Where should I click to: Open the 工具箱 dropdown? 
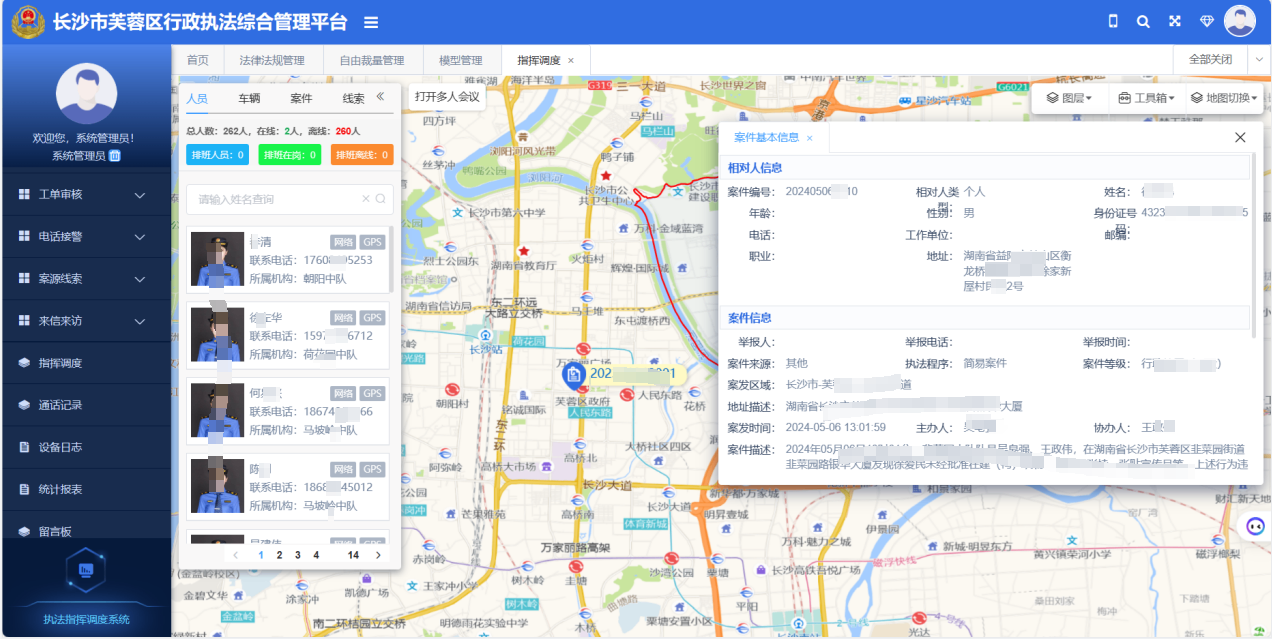(x=1146, y=98)
